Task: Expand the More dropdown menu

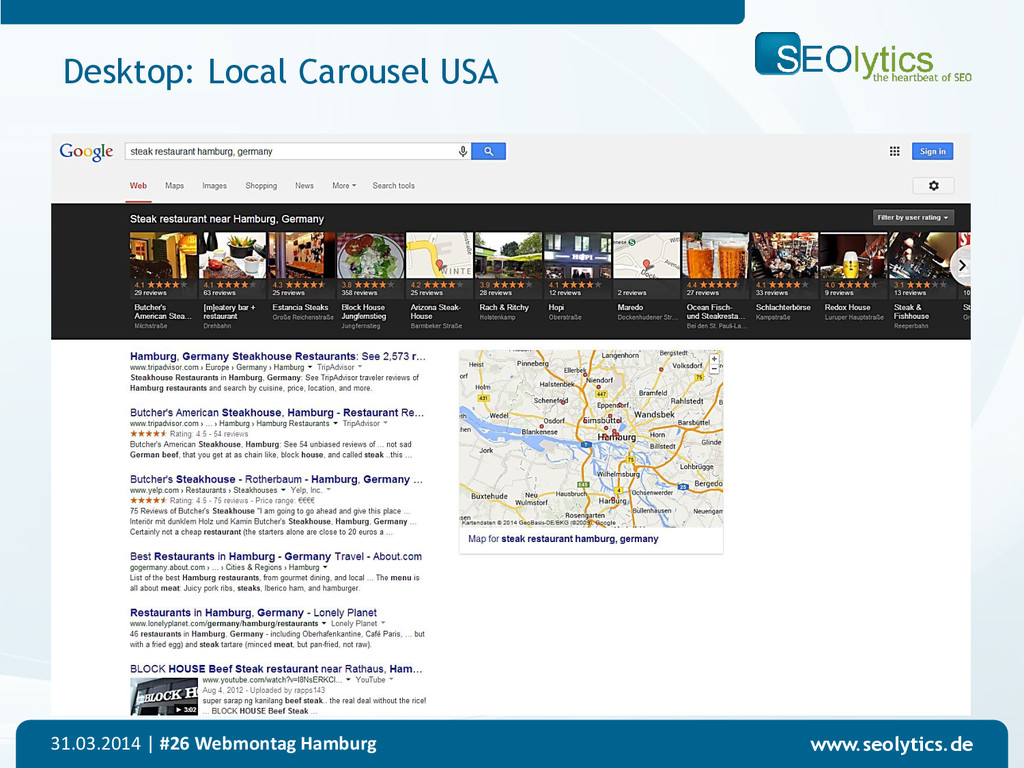Action: pyautogui.click(x=344, y=185)
